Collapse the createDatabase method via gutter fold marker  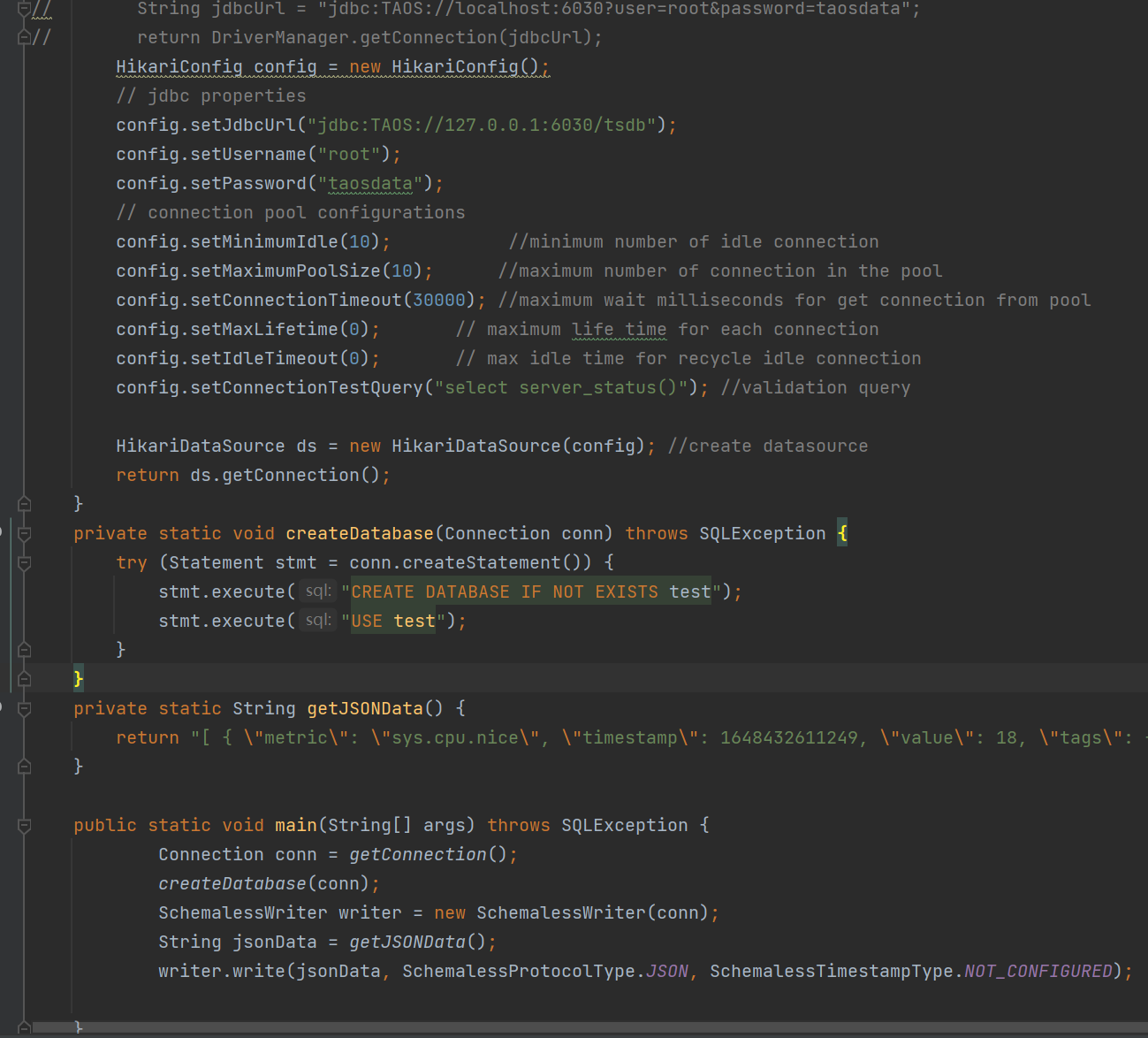tap(24, 532)
